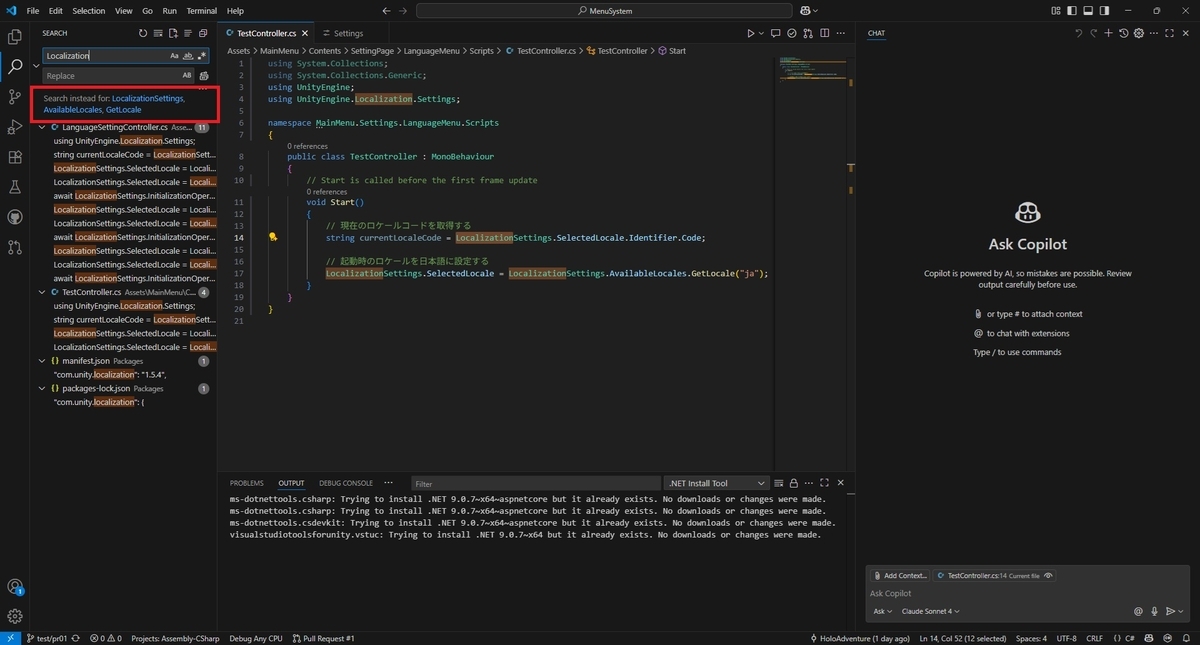Collapse the replace field chevron
This screenshot has width=1200, height=645.
click(36, 66)
